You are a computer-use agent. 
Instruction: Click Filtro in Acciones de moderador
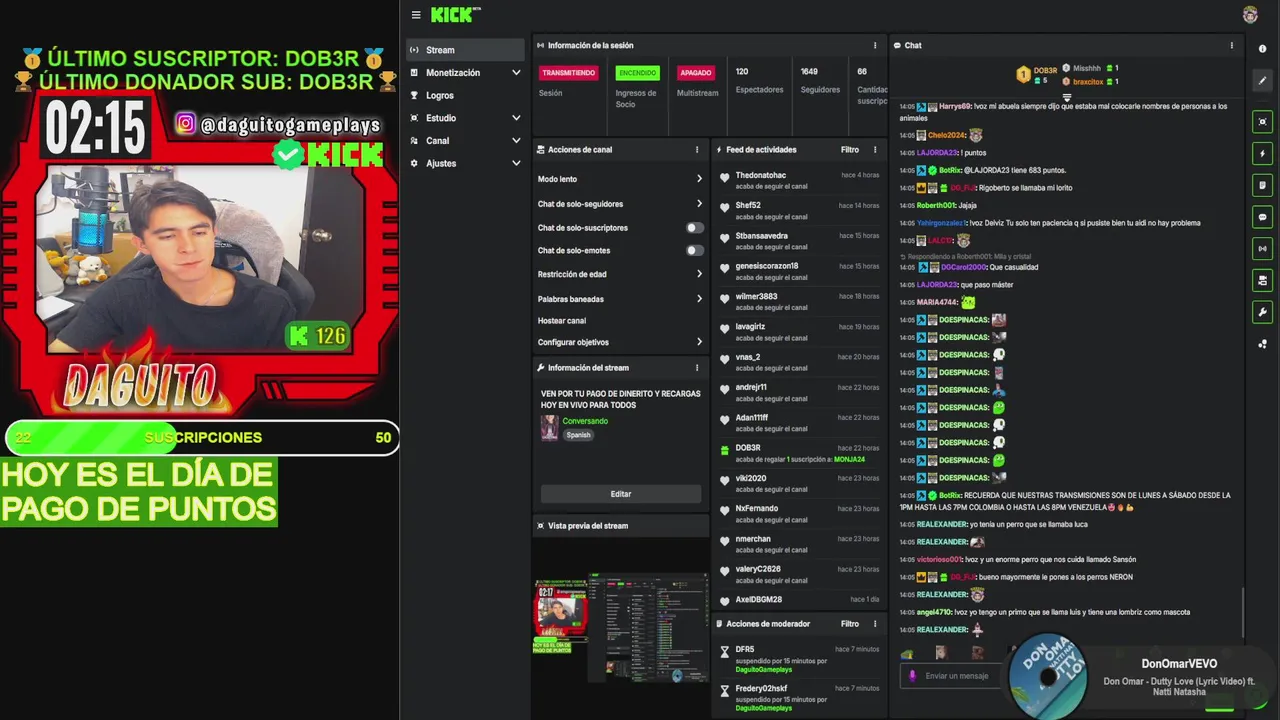850,624
